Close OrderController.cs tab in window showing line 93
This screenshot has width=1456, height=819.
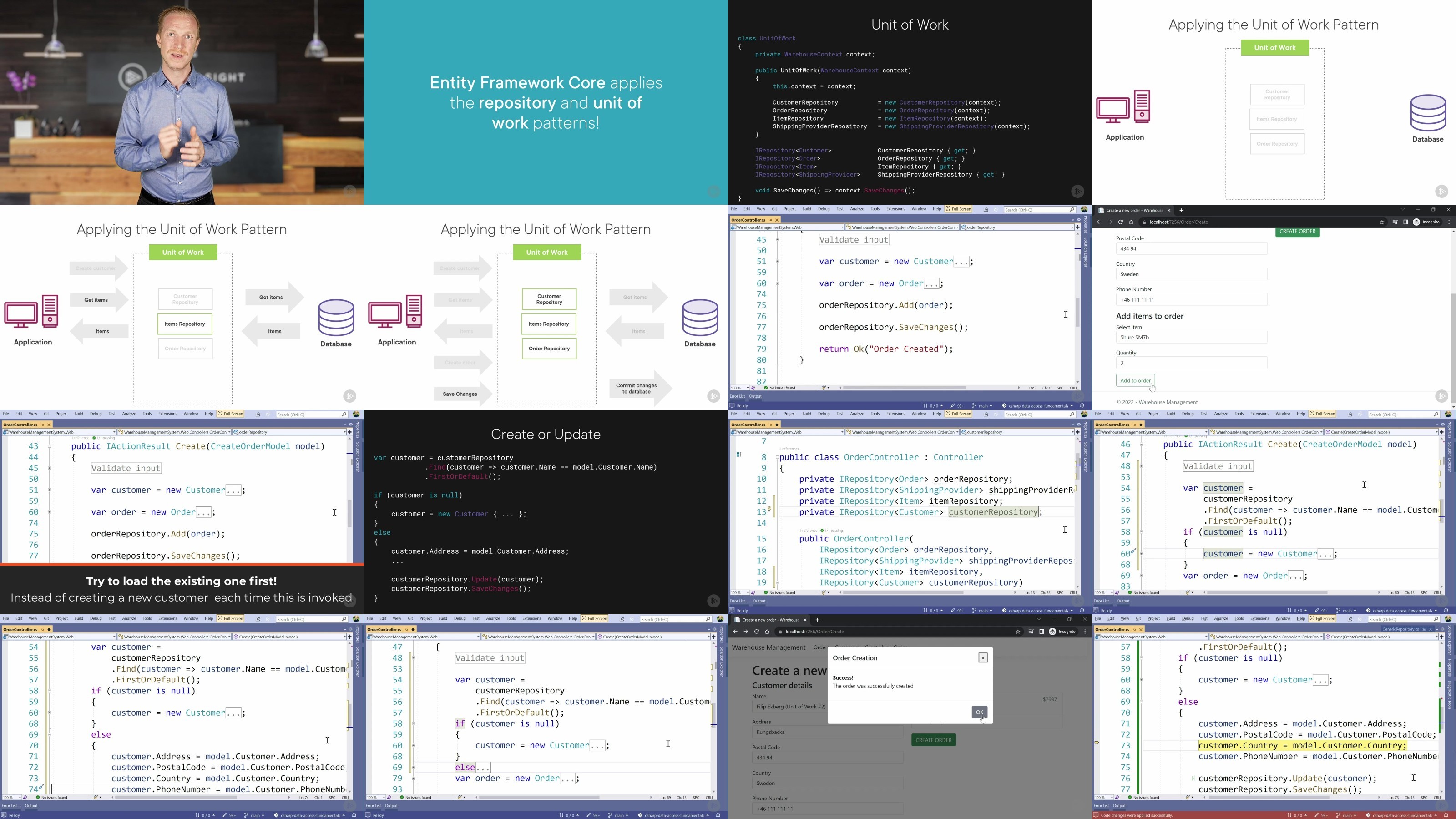click(413, 629)
